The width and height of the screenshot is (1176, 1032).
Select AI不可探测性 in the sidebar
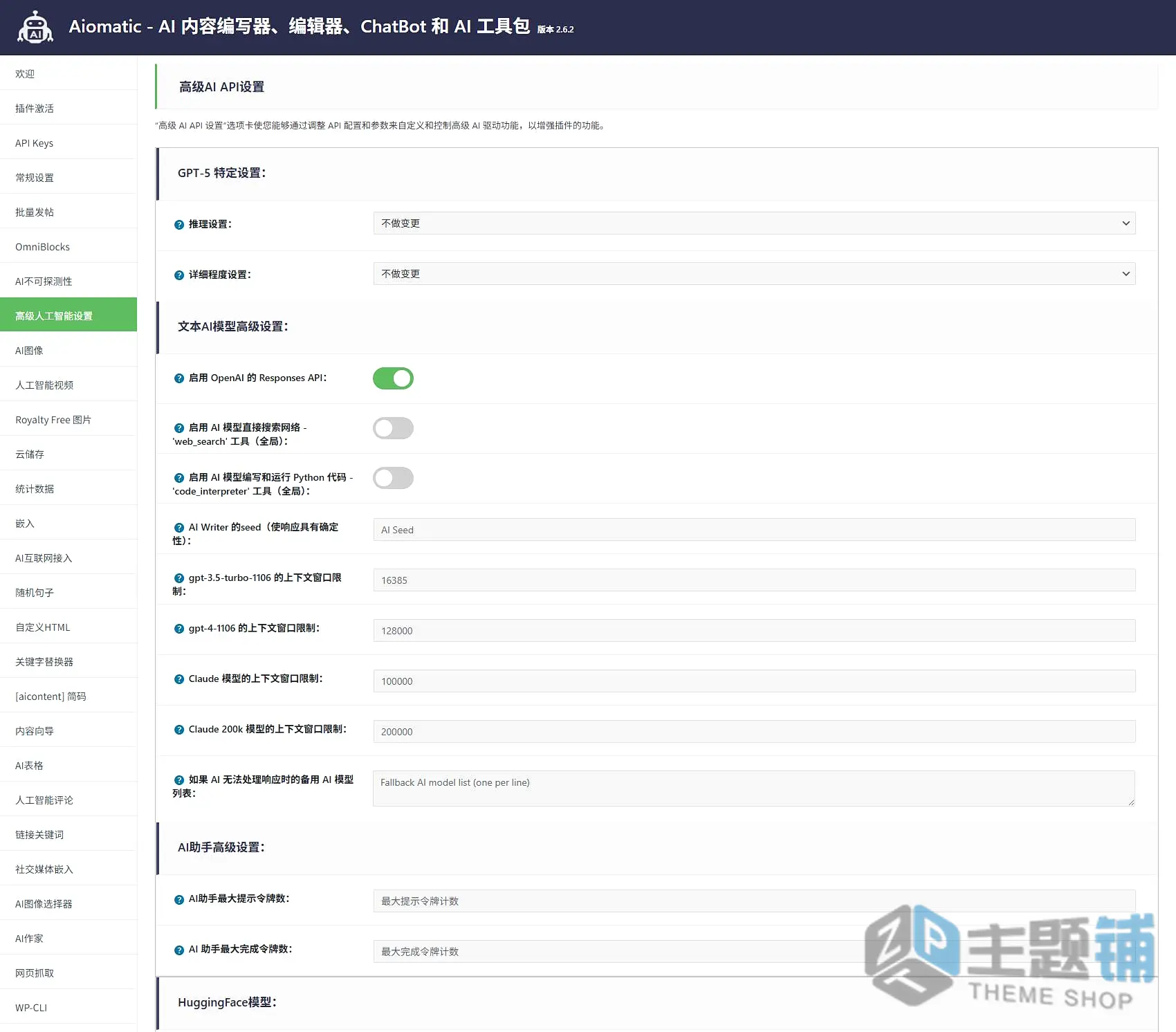coord(68,281)
